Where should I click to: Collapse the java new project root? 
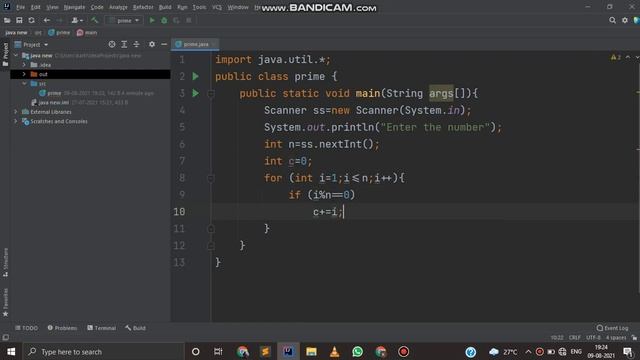click(16, 56)
